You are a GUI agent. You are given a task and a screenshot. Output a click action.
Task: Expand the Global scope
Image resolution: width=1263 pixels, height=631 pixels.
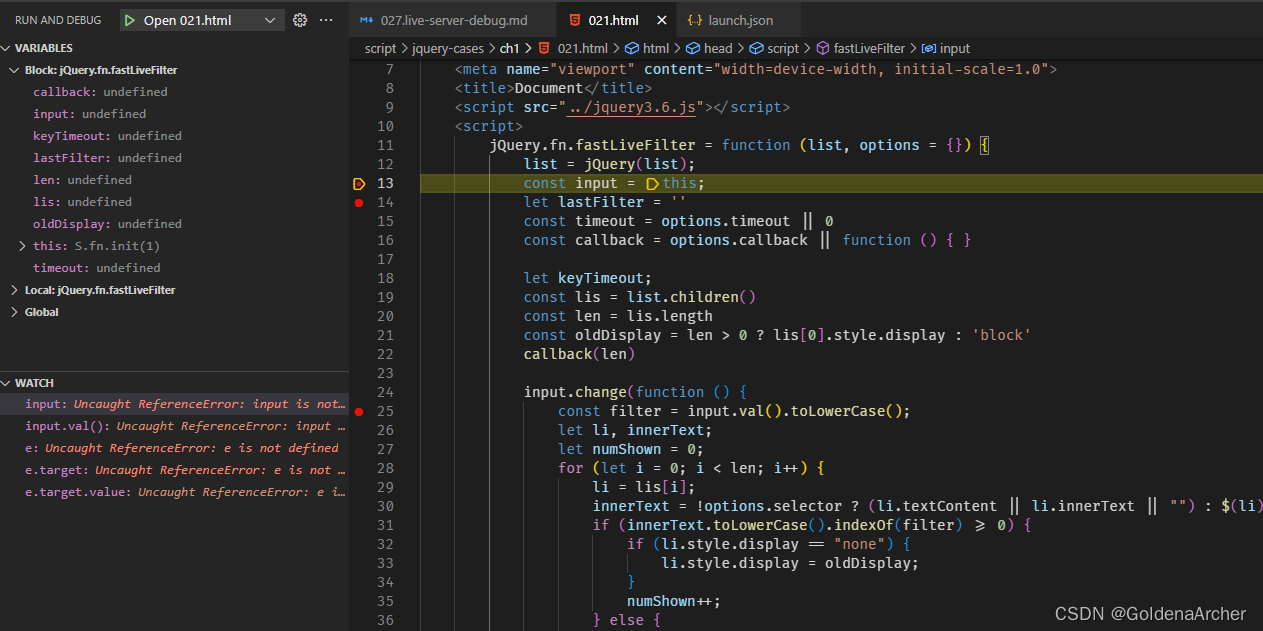click(15, 312)
